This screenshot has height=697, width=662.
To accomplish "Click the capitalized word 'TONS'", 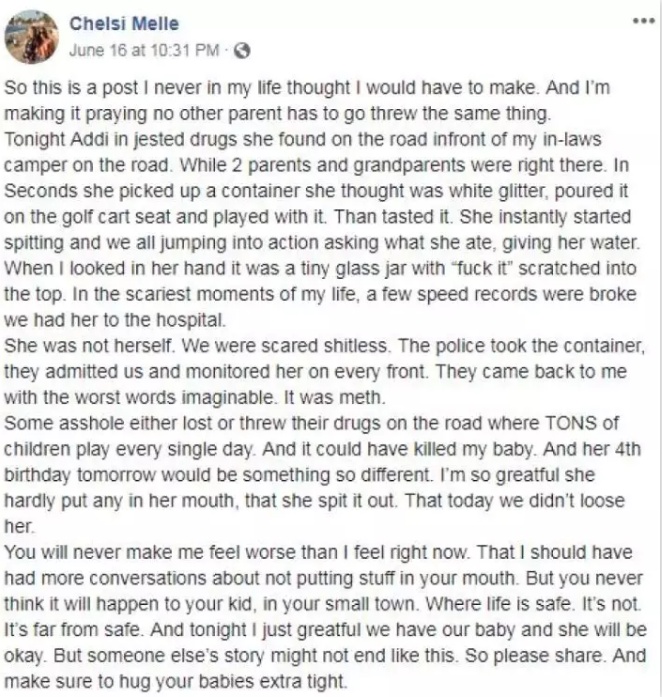I will click(570, 423).
